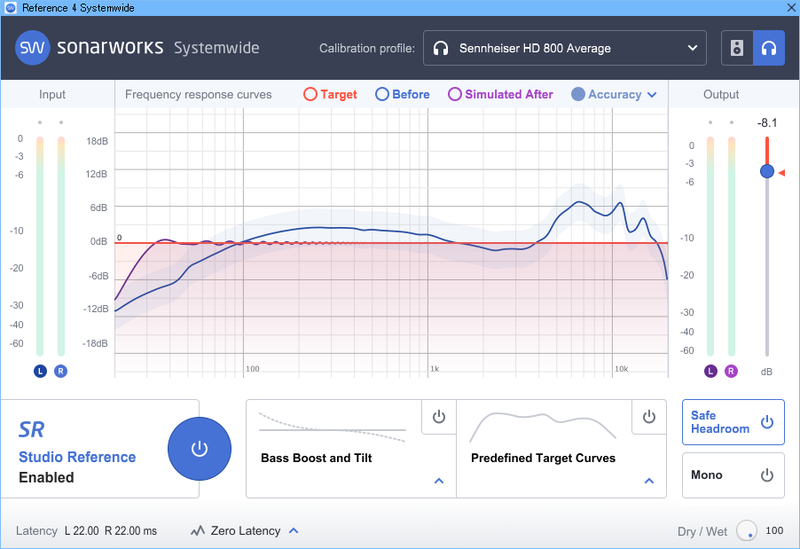Expand the Zero Latency mode options

293,531
